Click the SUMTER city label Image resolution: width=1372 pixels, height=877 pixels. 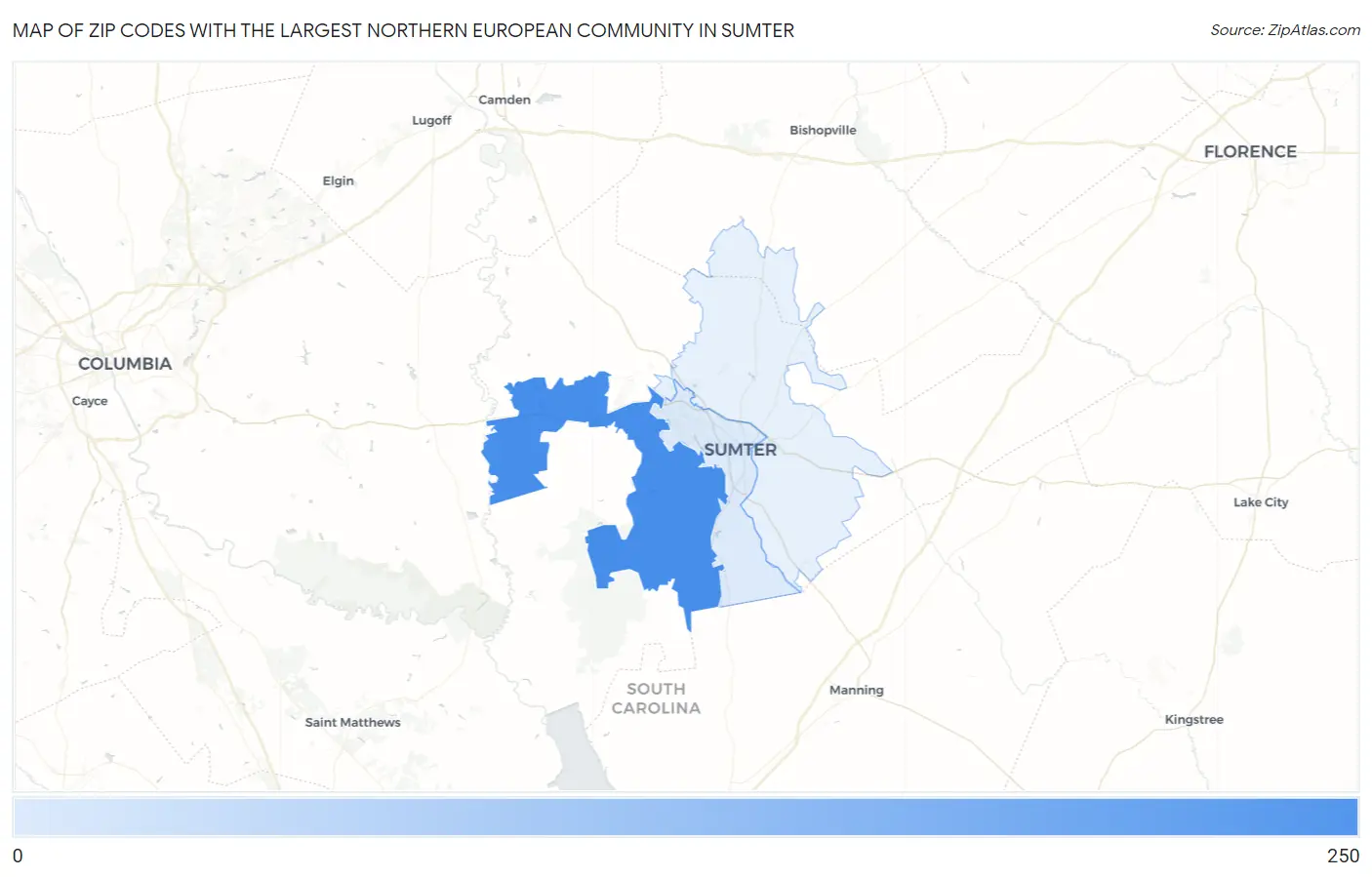[741, 450]
